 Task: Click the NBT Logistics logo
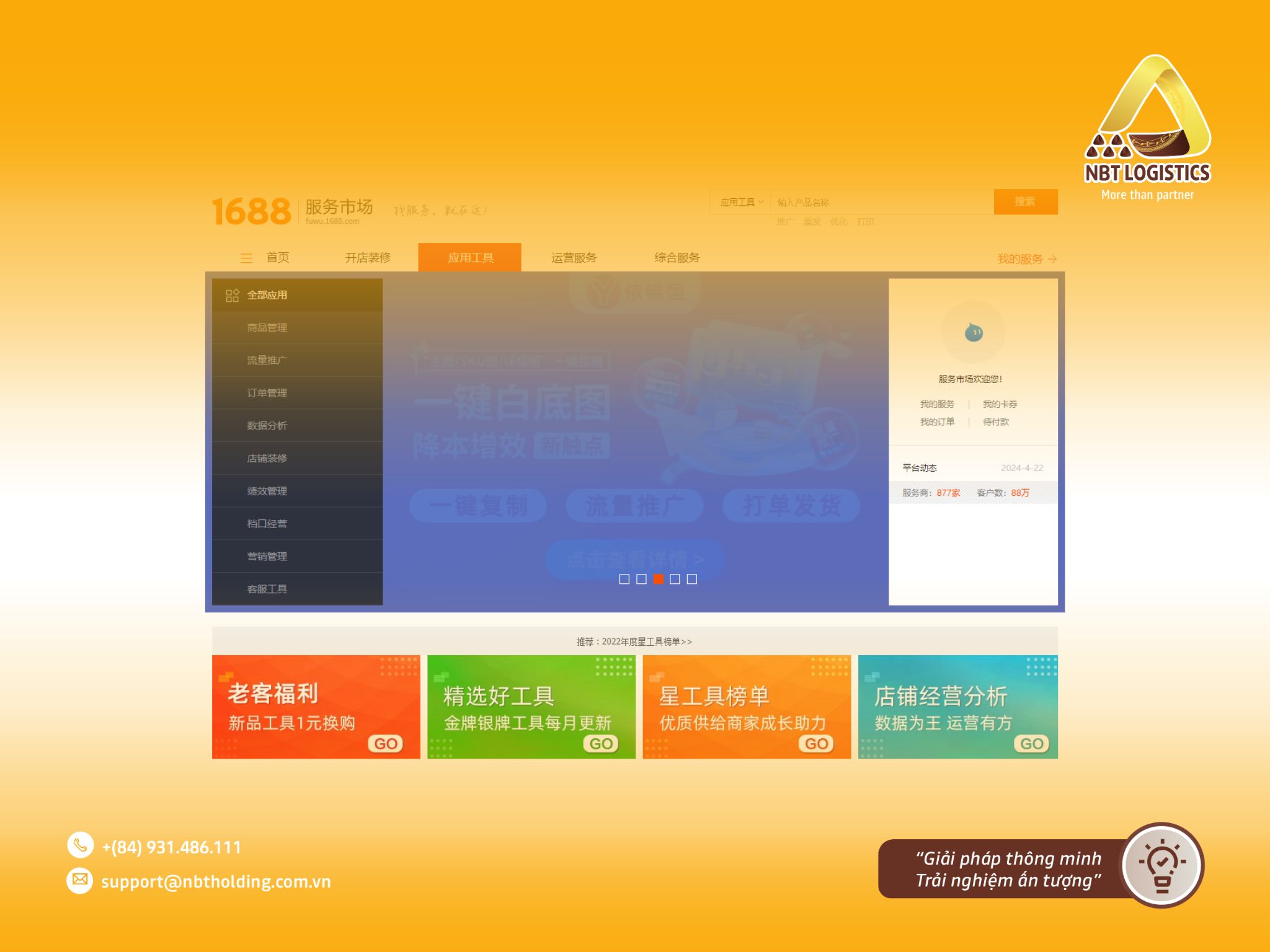[1147, 128]
